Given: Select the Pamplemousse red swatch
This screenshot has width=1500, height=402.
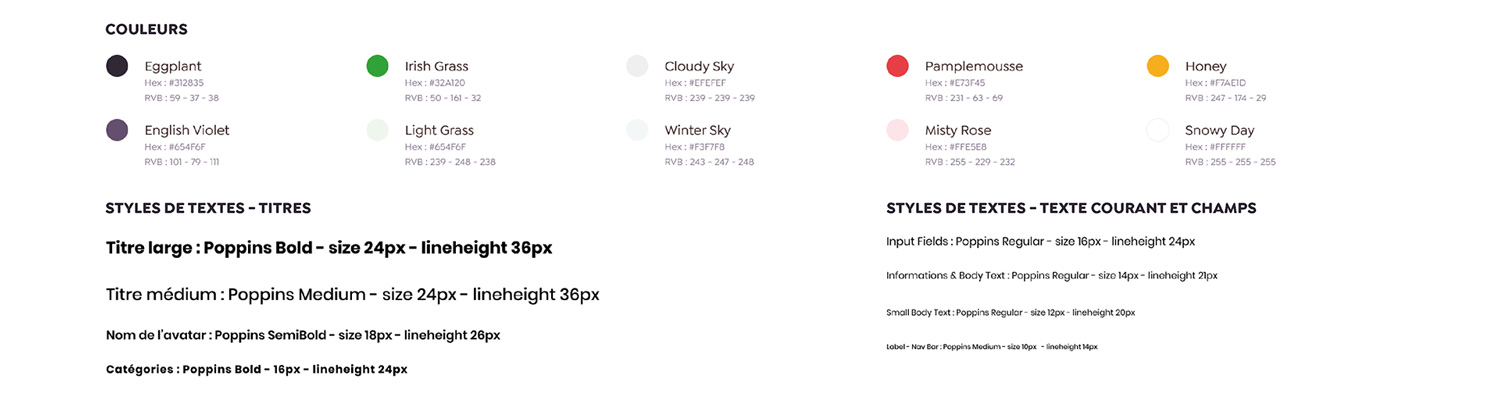Looking at the screenshot, I should coord(897,66).
